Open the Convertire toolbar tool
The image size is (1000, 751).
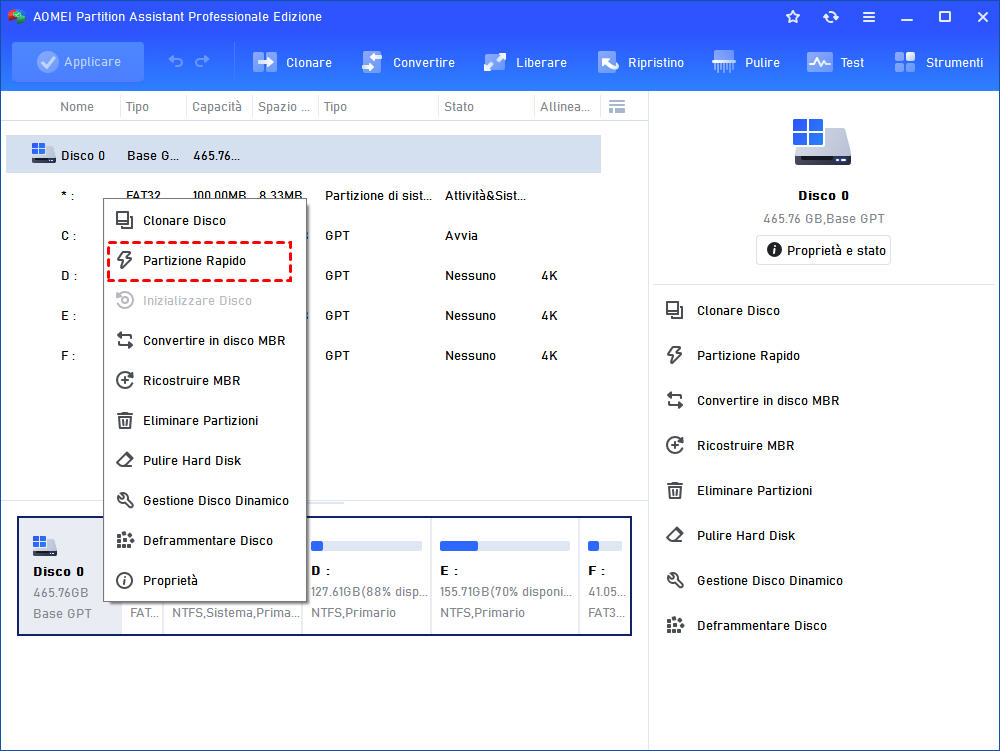tap(408, 62)
